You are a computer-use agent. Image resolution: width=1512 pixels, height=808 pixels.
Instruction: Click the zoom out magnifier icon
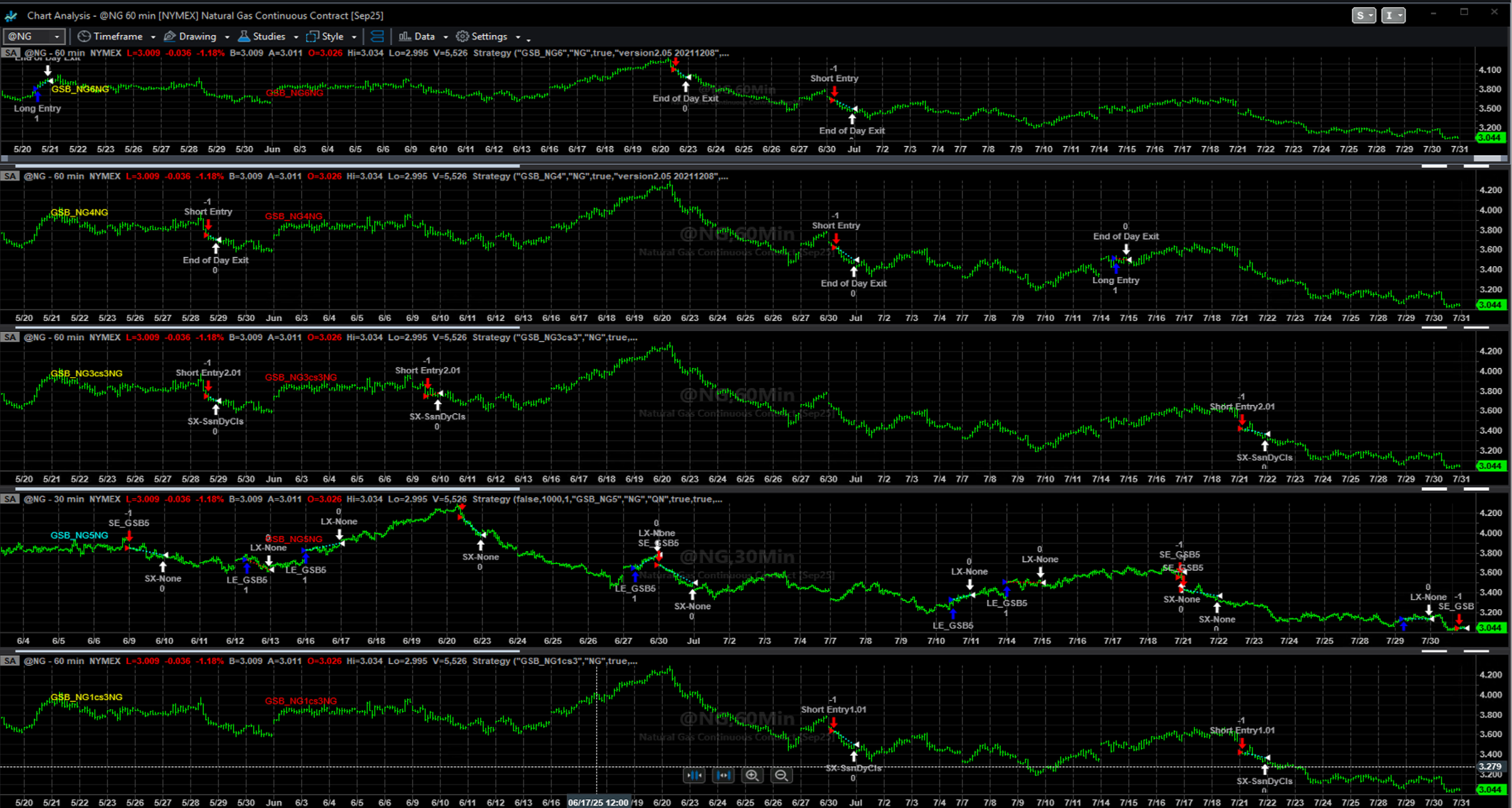(781, 775)
